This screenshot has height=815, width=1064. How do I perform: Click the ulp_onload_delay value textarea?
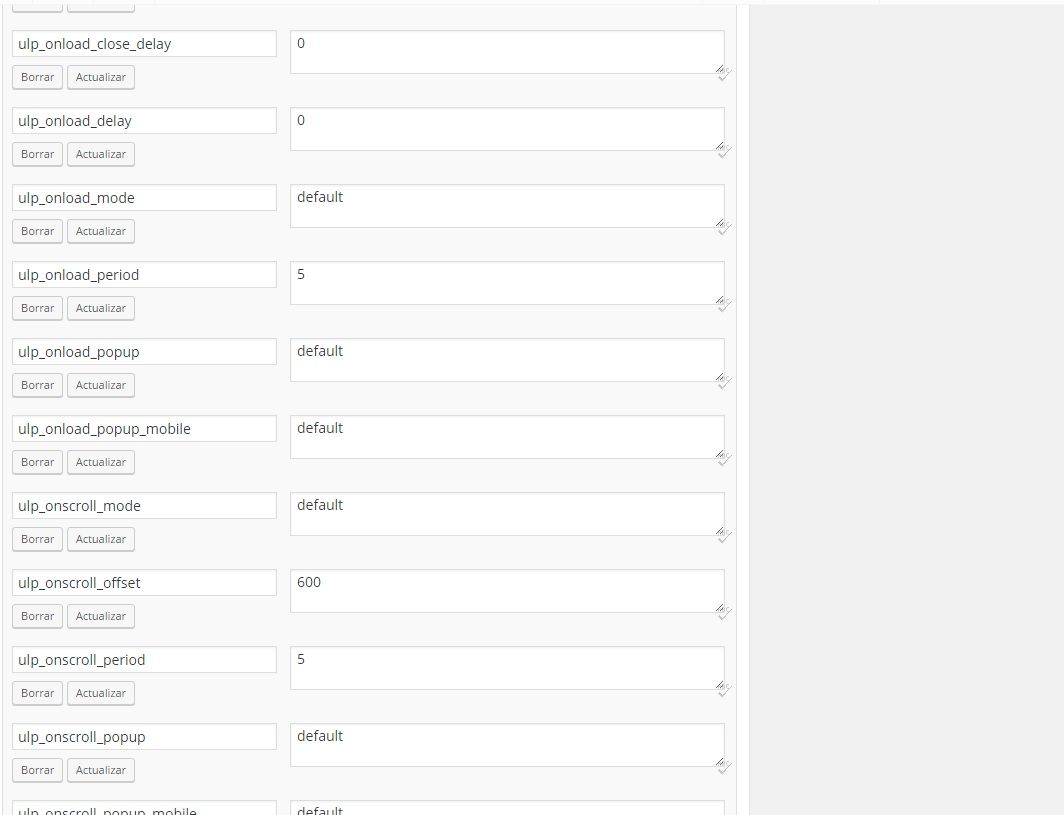coord(508,129)
